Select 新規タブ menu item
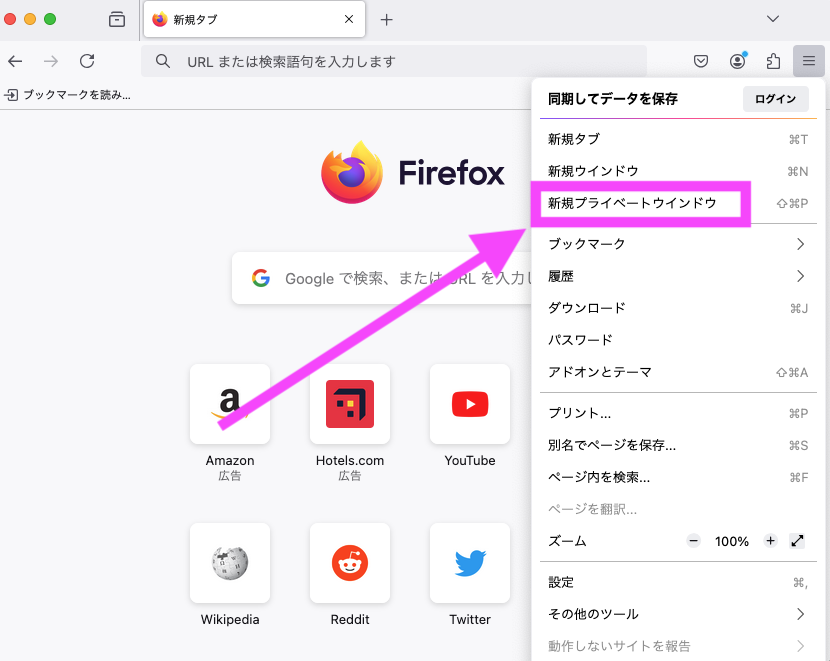Screen dimensions: 830x661 click(678, 139)
